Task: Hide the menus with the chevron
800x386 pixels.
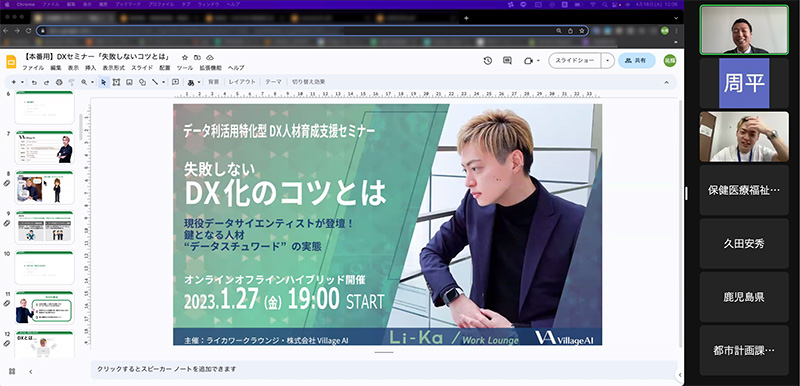Action: tap(666, 82)
